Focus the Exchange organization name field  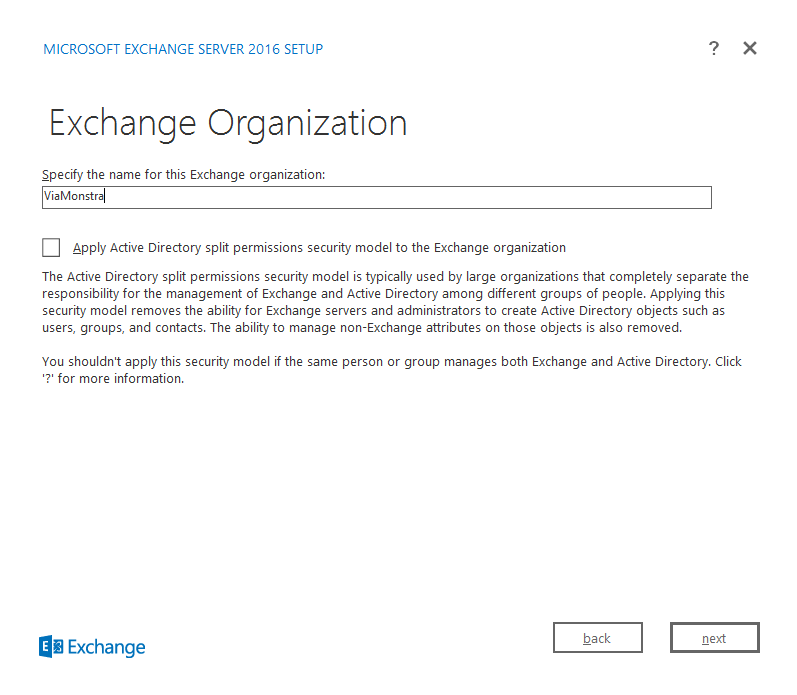[x=376, y=197]
